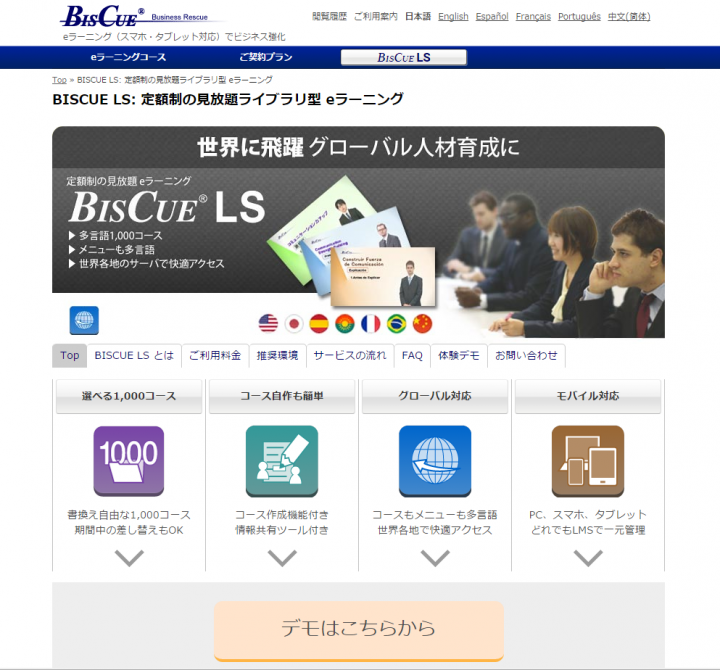Screen dimensions: 720x670
Task: Click the purple 1000 courses folder icon
Action: click(x=129, y=461)
